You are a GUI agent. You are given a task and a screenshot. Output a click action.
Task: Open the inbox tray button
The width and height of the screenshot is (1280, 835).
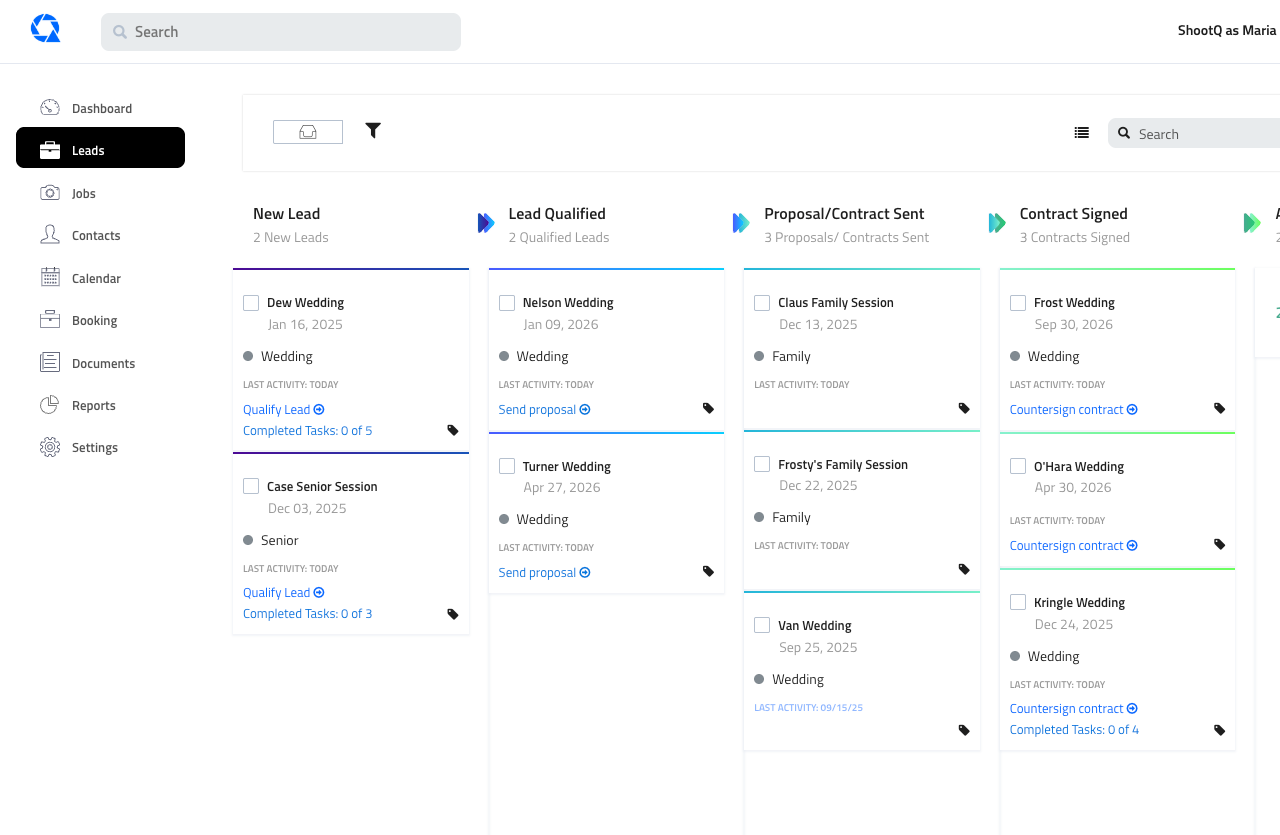(308, 132)
